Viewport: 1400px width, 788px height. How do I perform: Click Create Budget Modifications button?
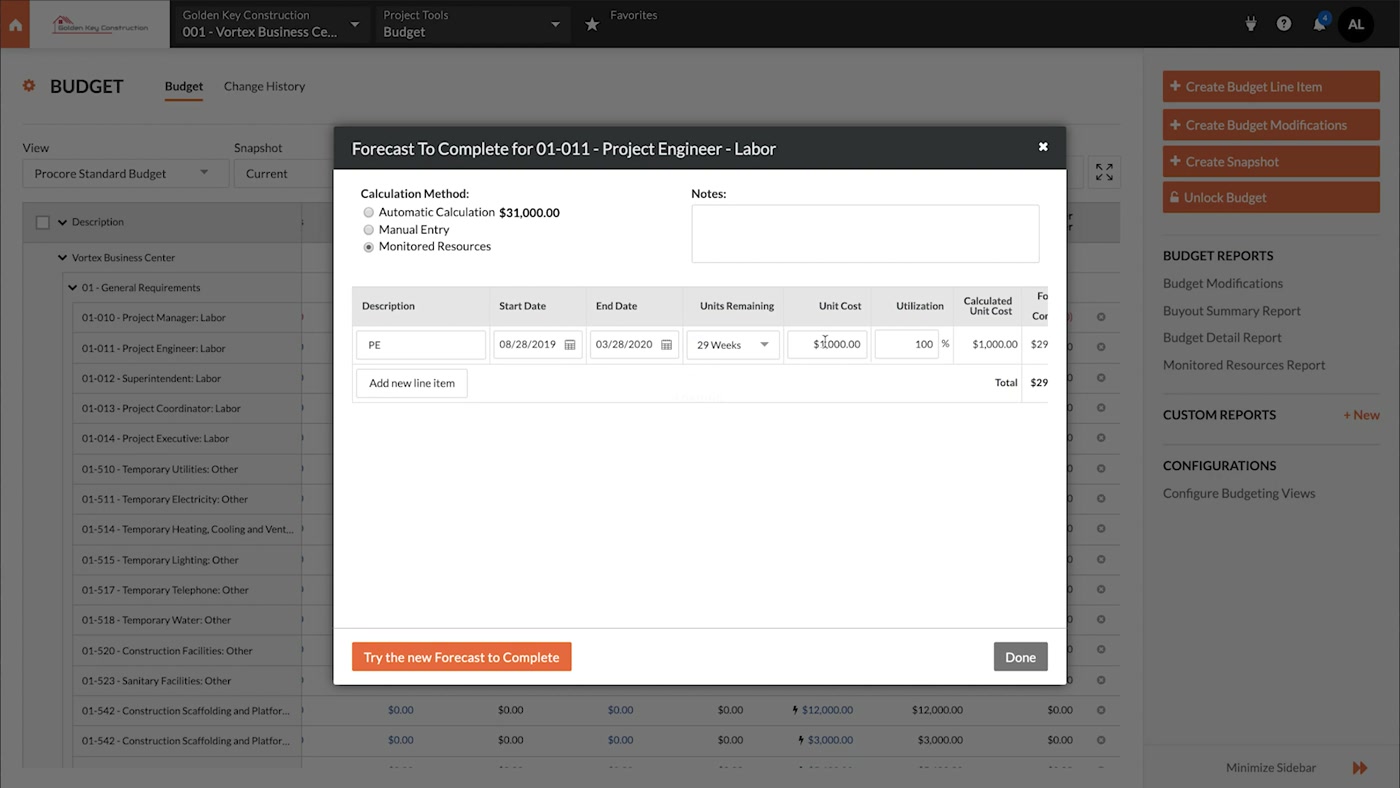pos(1271,125)
